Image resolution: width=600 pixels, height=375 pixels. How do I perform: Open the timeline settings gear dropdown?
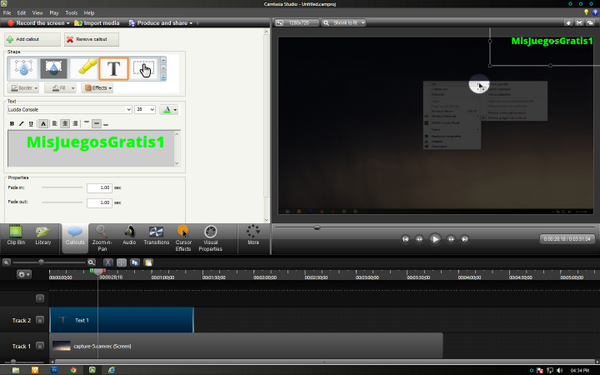point(24,274)
